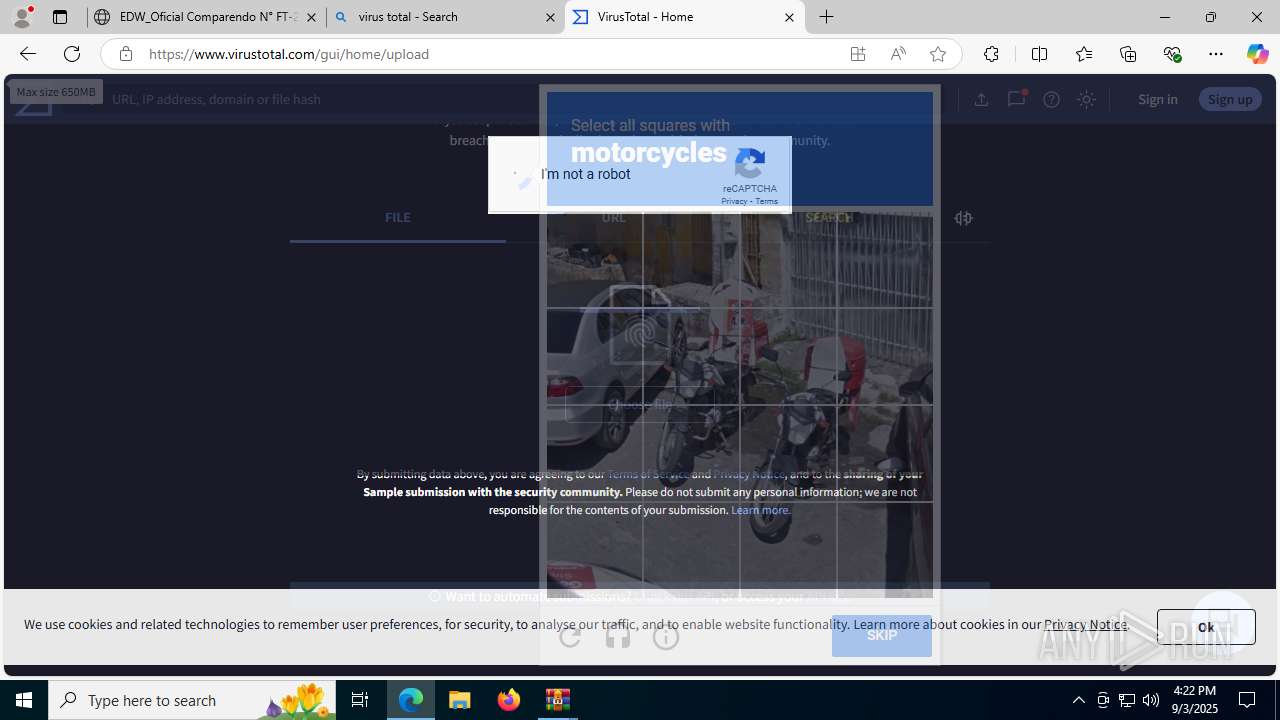Screen dimensions: 1280x720
Task: Open the Action Center notifications
Action: click(1247, 700)
